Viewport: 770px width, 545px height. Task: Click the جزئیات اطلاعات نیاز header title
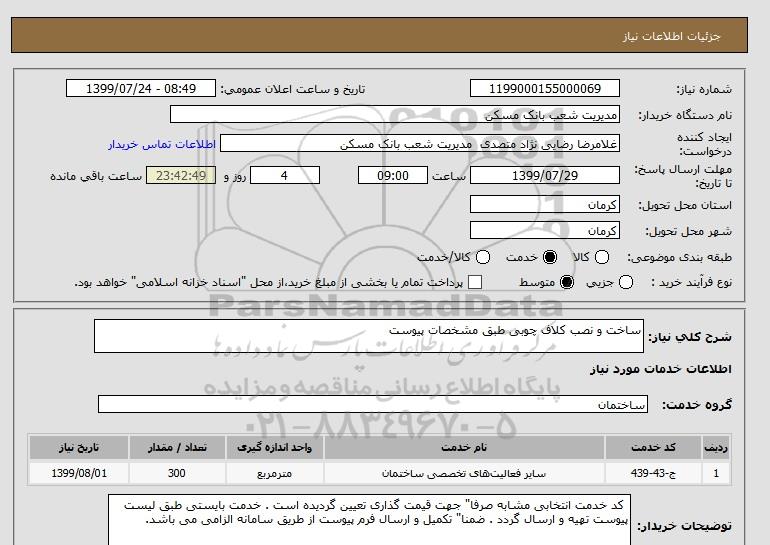pos(672,36)
